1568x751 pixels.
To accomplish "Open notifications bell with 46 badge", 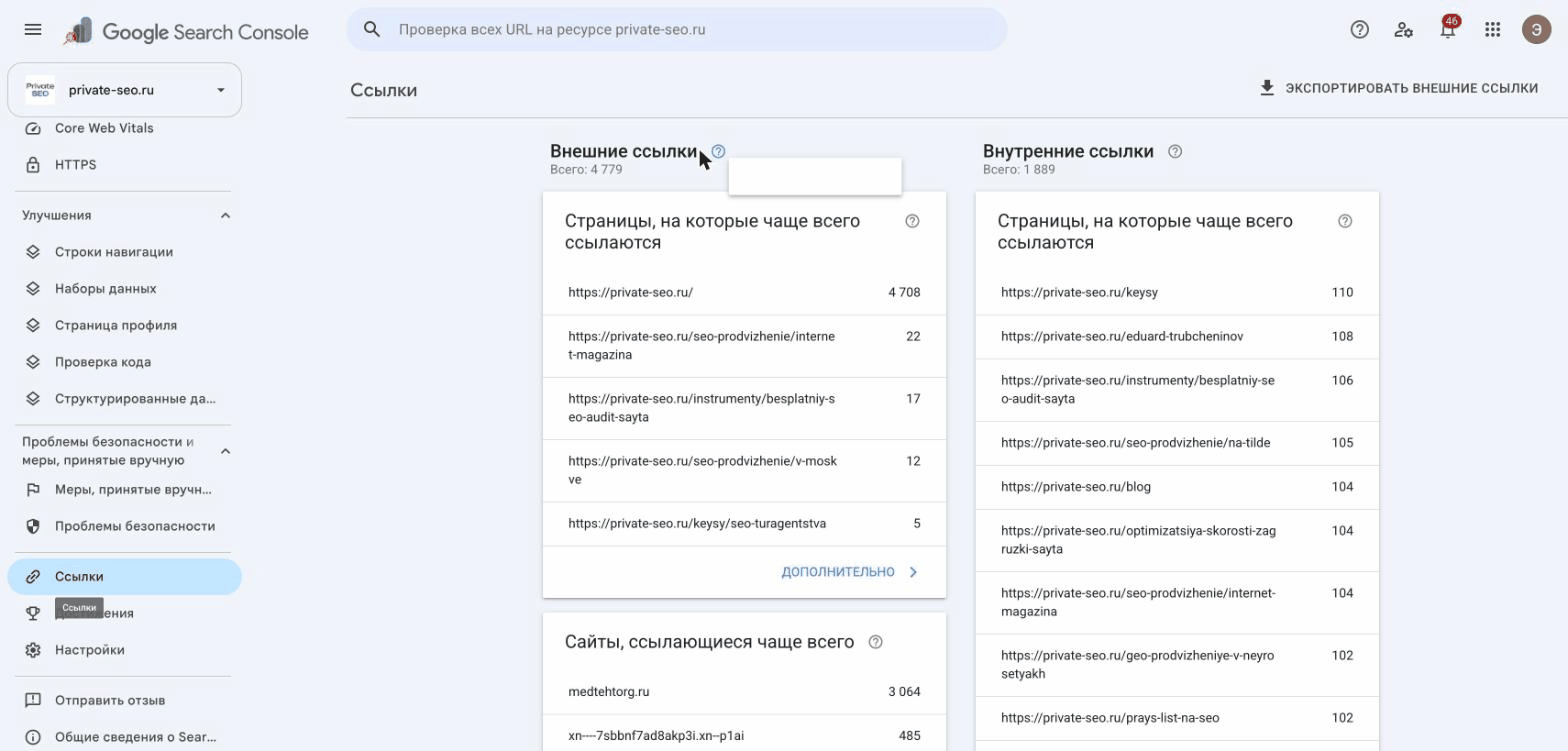I will click(1448, 28).
